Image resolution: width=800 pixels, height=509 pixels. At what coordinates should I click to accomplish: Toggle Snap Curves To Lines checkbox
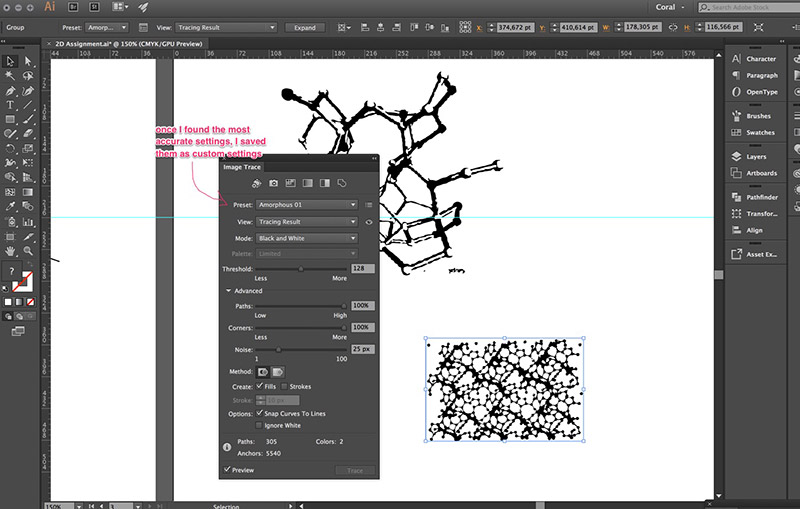click(x=260, y=413)
